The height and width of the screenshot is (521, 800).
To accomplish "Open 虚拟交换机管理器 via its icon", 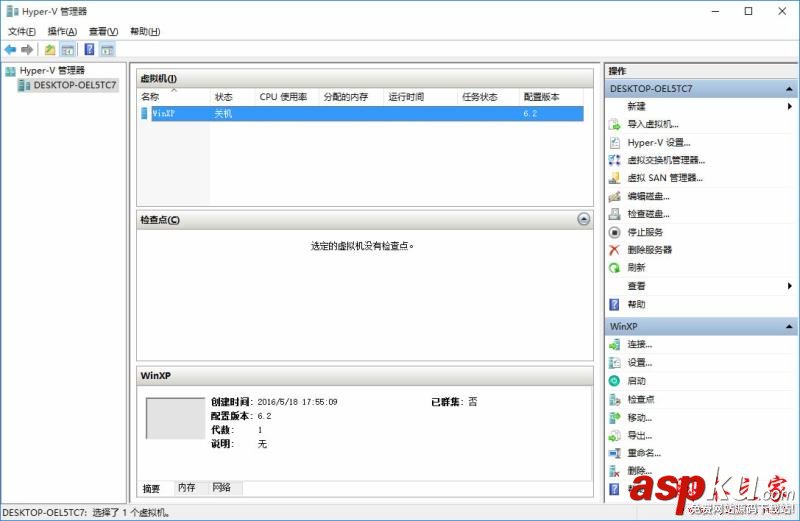I will click(614, 160).
